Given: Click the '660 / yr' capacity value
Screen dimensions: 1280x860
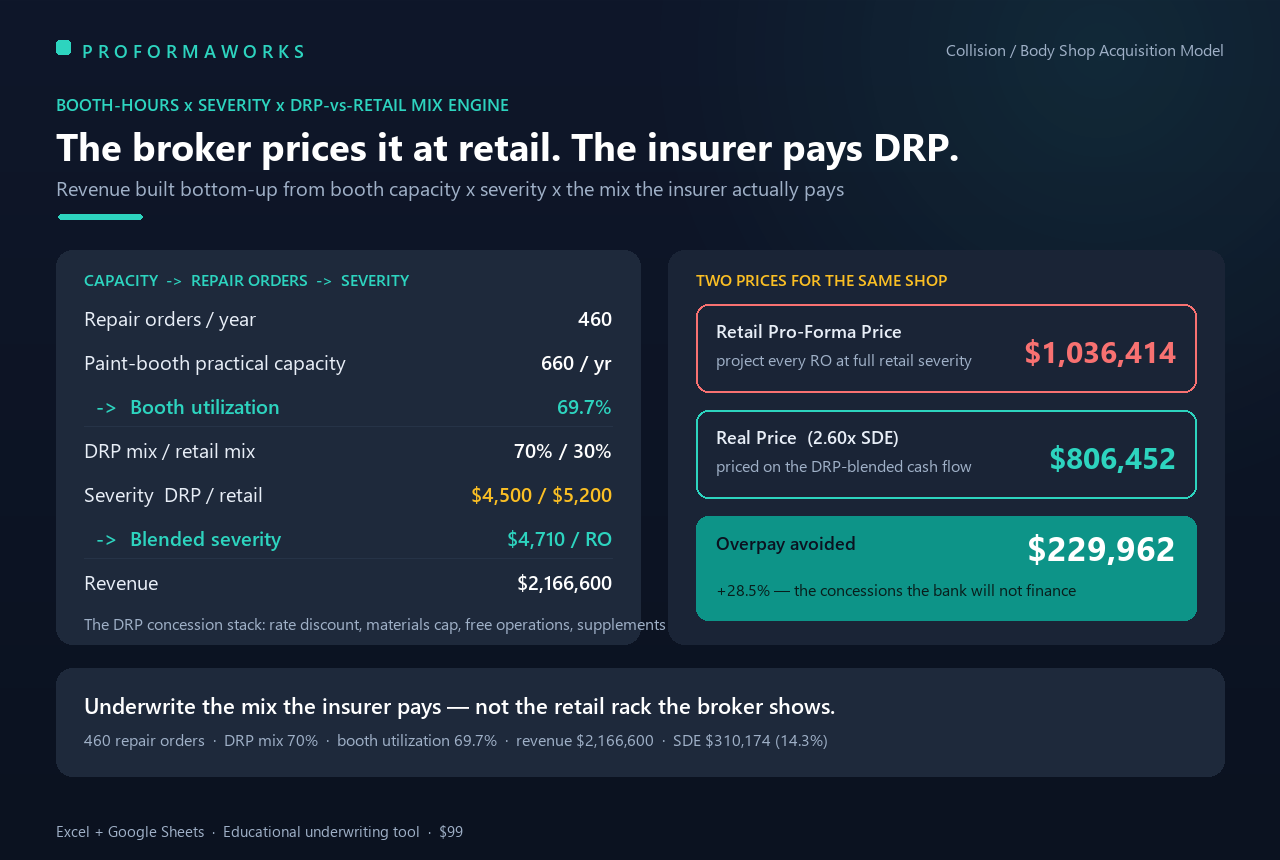Looking at the screenshot, I should 576,364.
